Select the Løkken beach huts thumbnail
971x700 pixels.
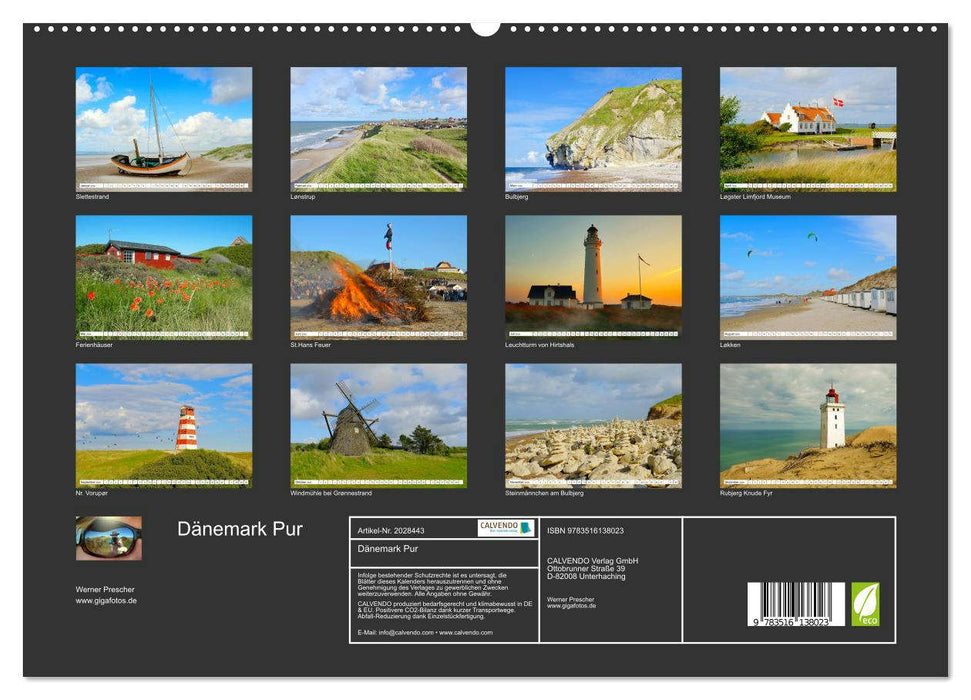[807, 278]
